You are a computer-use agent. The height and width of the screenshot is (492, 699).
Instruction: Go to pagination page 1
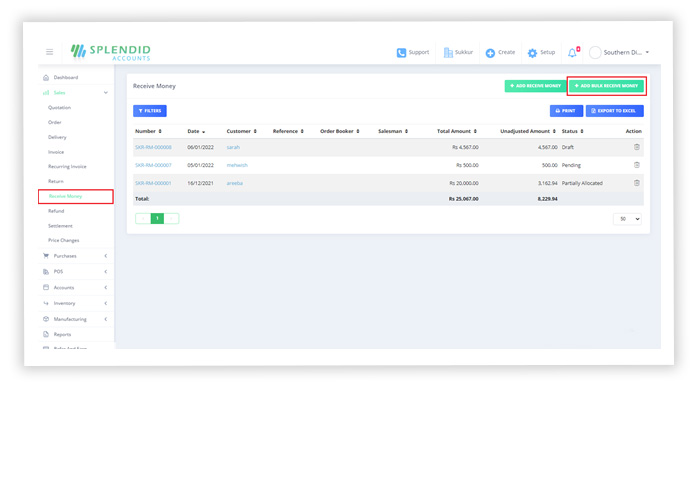point(157,218)
